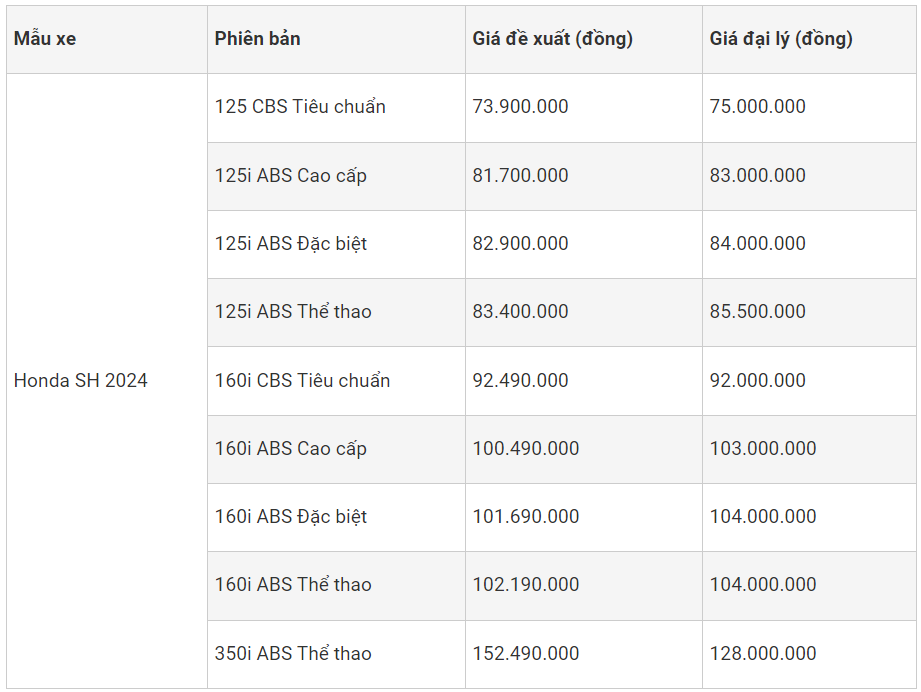The height and width of the screenshot is (692, 921).
Task: Click the "160i ABS Thể thao" version
Action: 293,584
